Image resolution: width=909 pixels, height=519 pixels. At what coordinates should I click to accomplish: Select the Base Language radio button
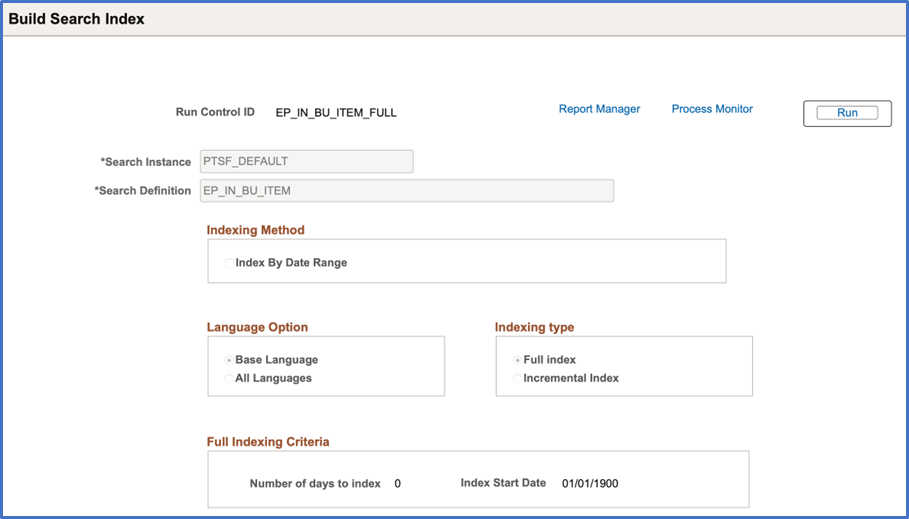click(x=230, y=360)
